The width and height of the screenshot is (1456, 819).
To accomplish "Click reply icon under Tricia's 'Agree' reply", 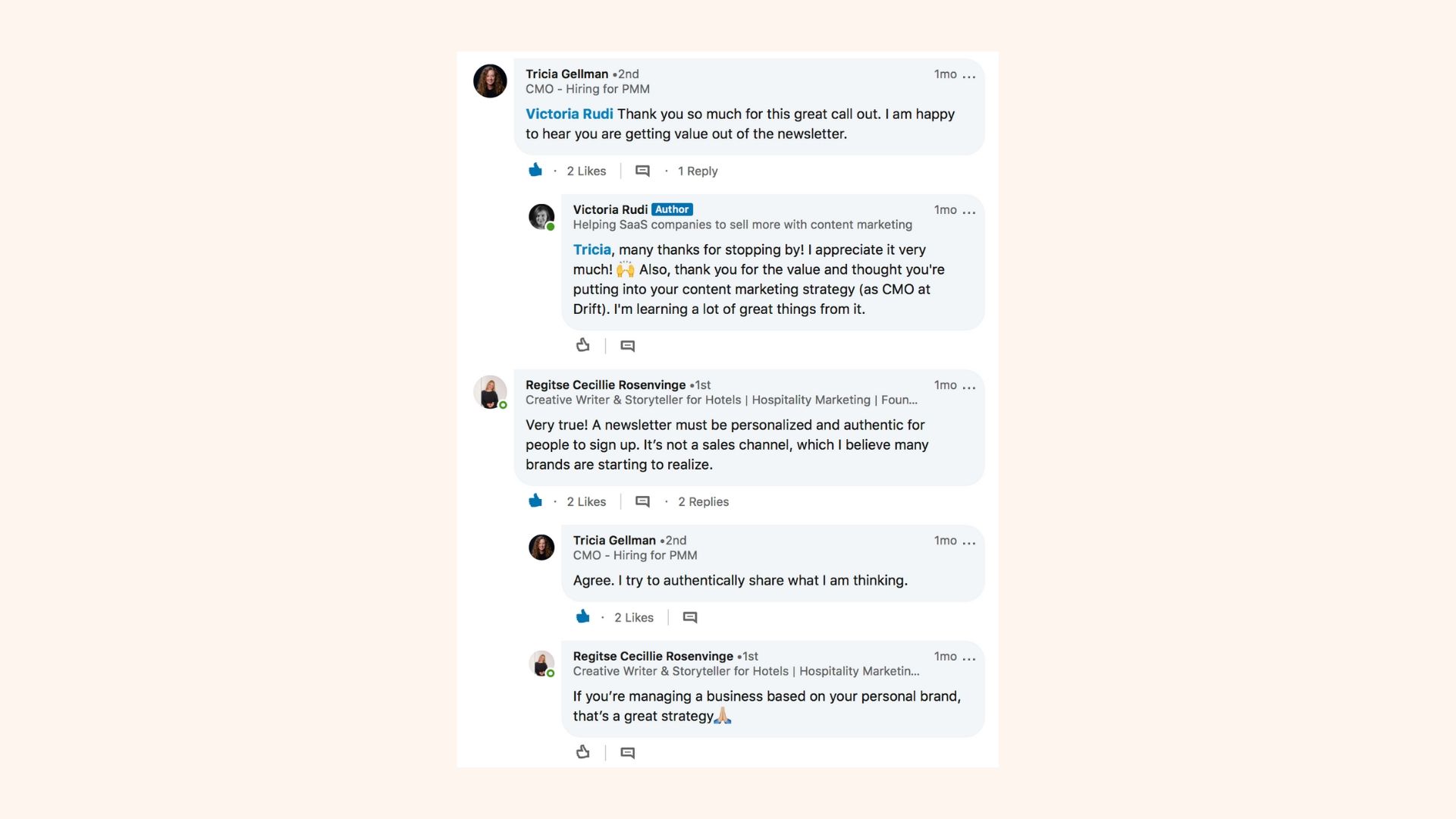I will tap(690, 618).
